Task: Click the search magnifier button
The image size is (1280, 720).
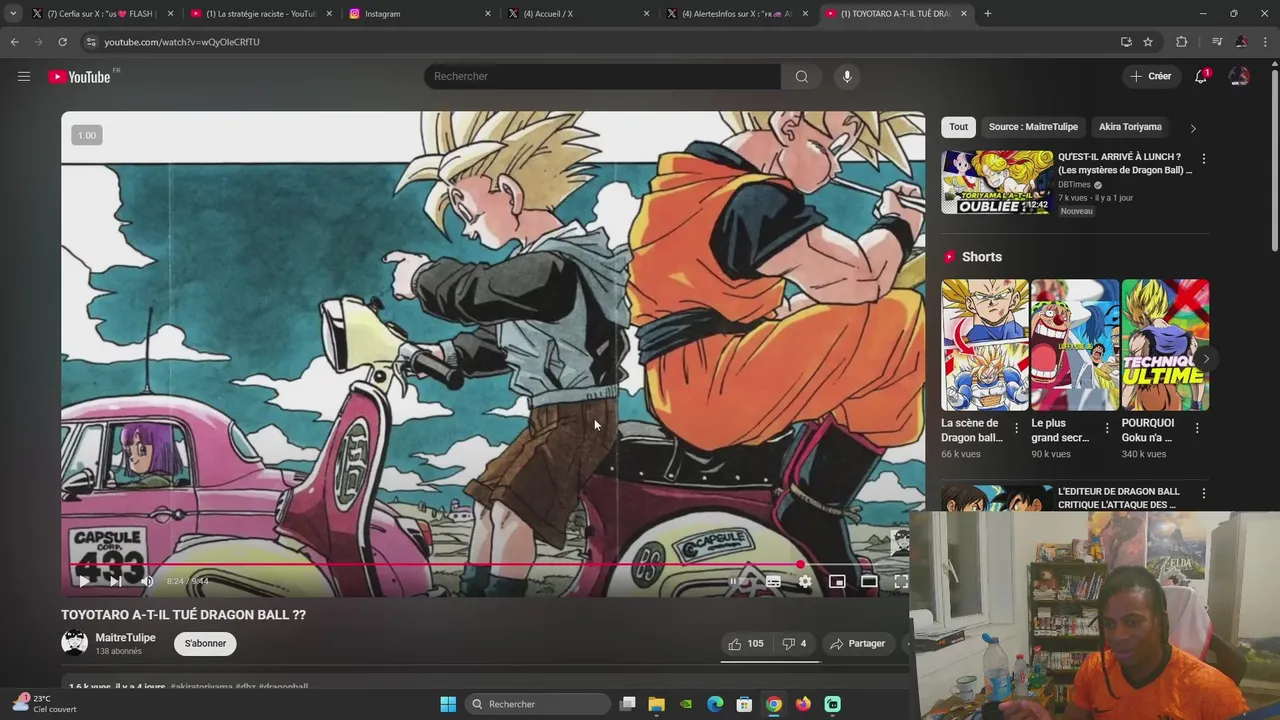Action: (x=801, y=76)
